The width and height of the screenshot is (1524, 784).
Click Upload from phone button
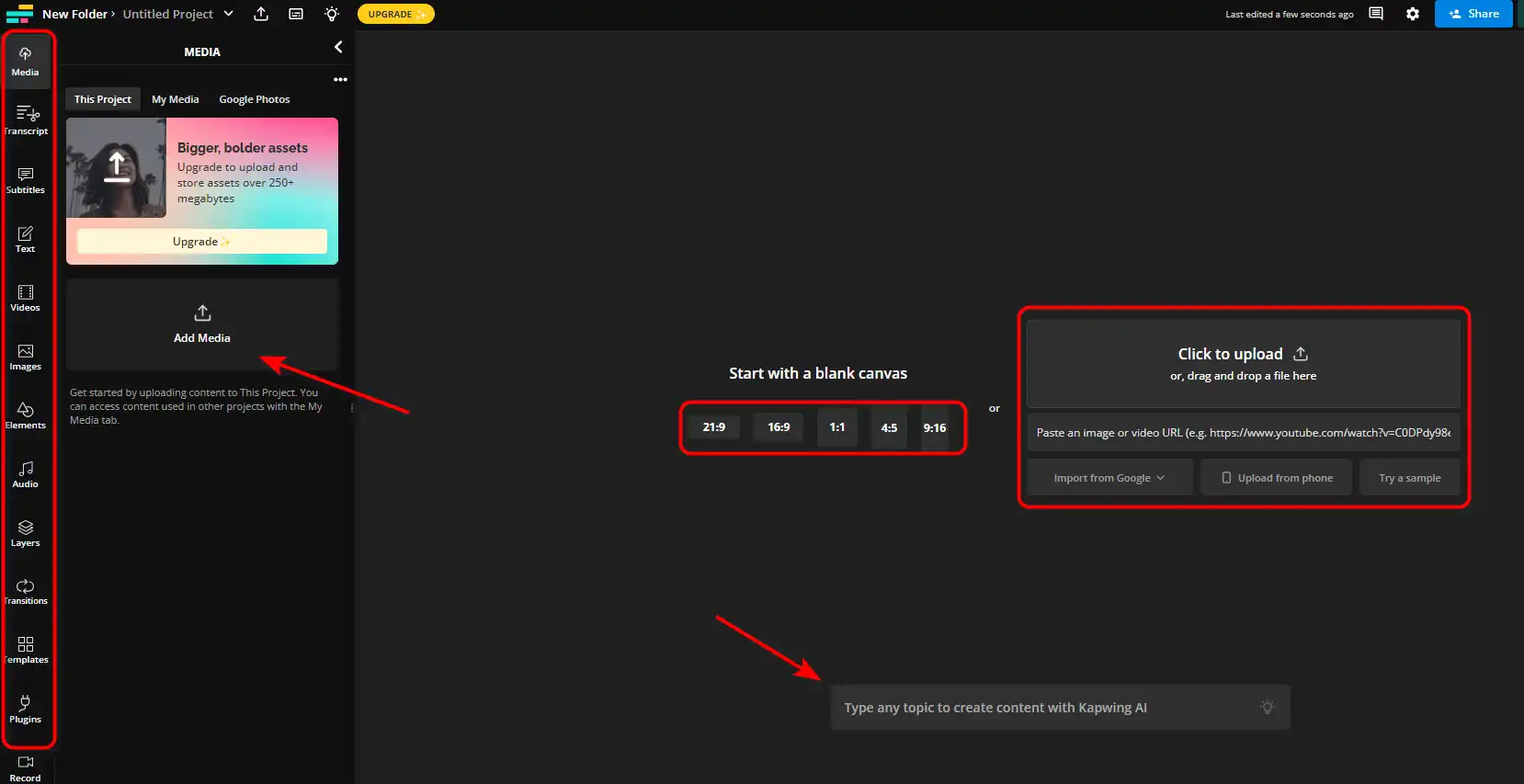point(1277,478)
